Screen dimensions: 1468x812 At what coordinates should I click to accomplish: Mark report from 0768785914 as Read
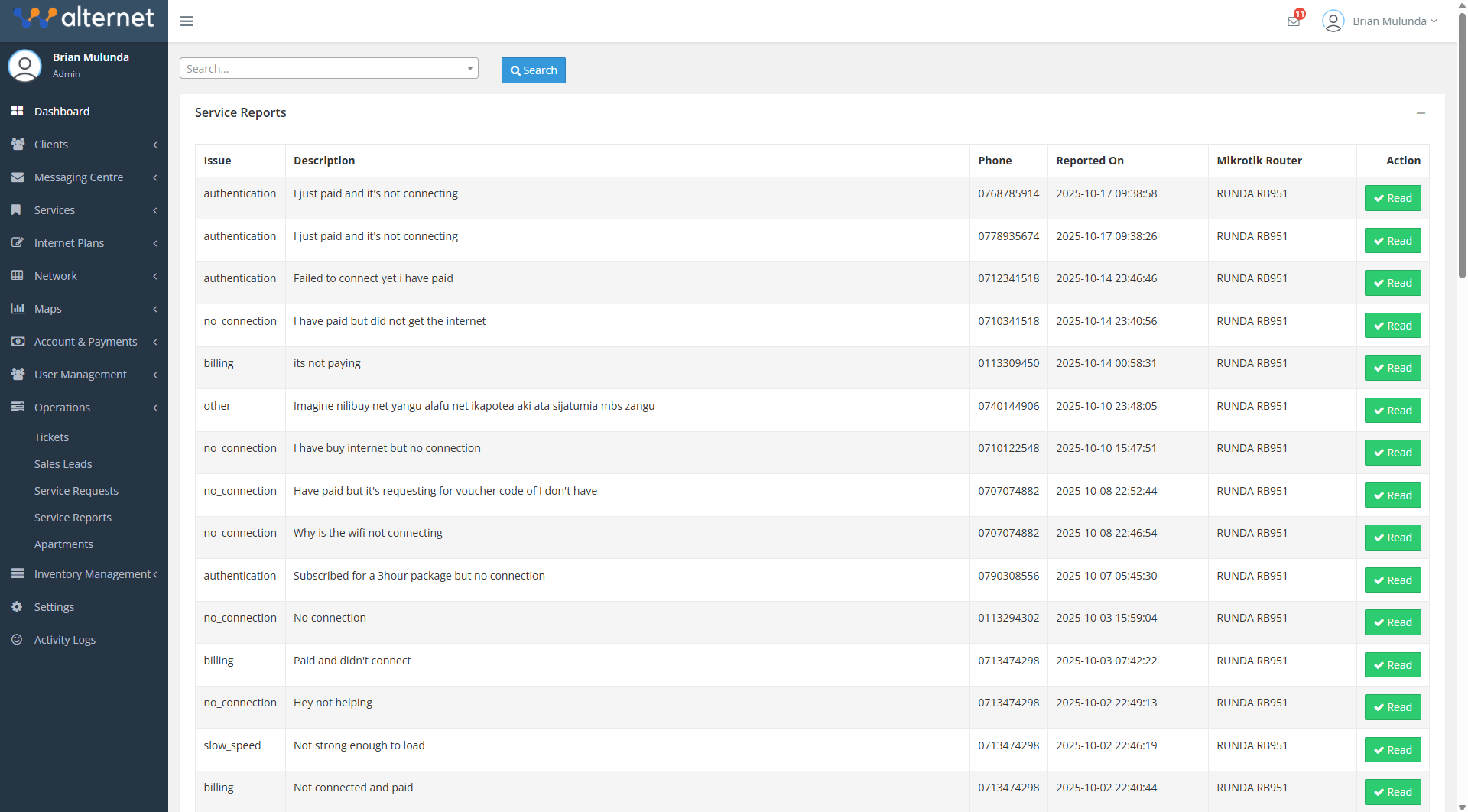[x=1392, y=198]
